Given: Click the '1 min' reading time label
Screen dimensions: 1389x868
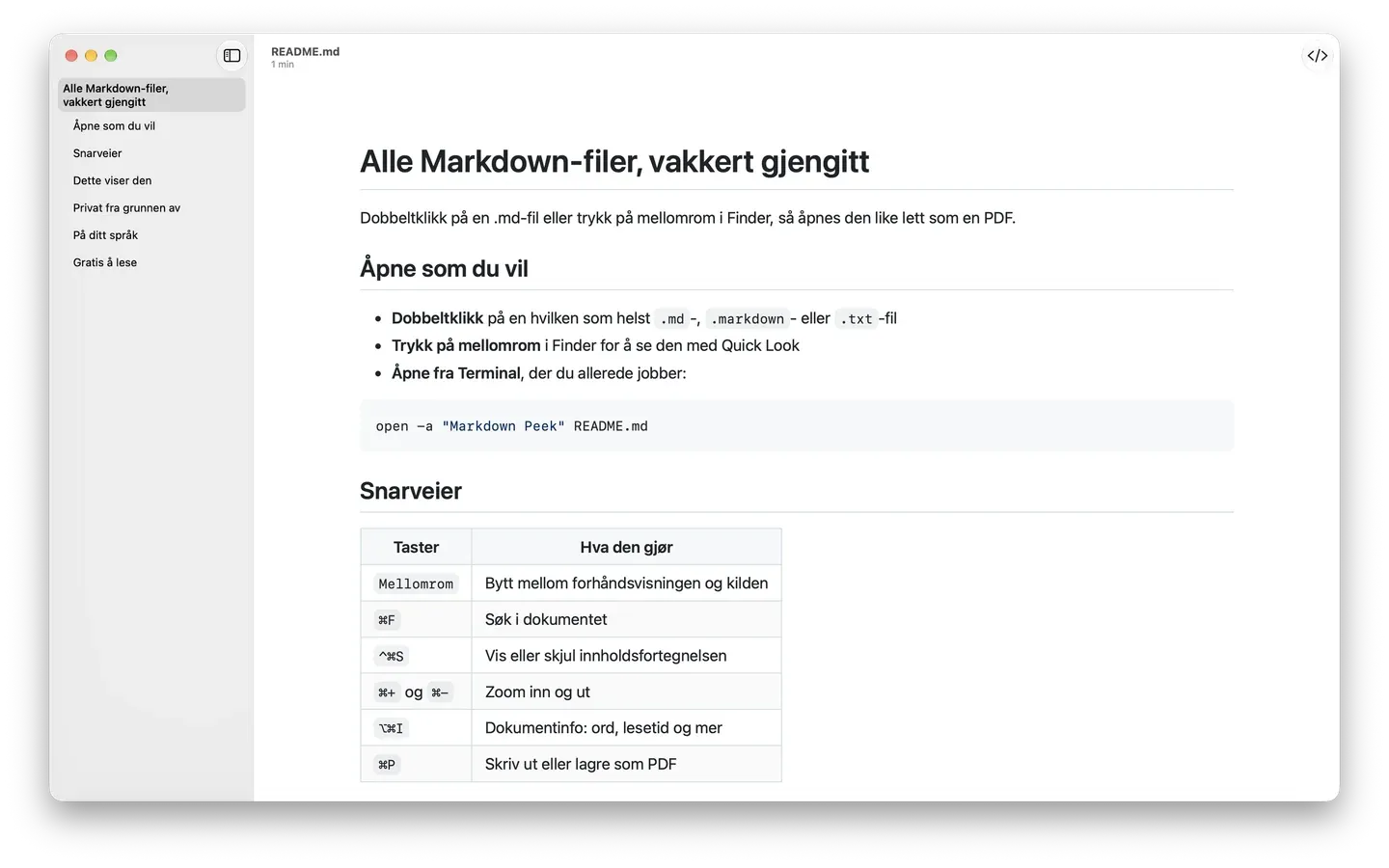Looking at the screenshot, I should pos(283,65).
